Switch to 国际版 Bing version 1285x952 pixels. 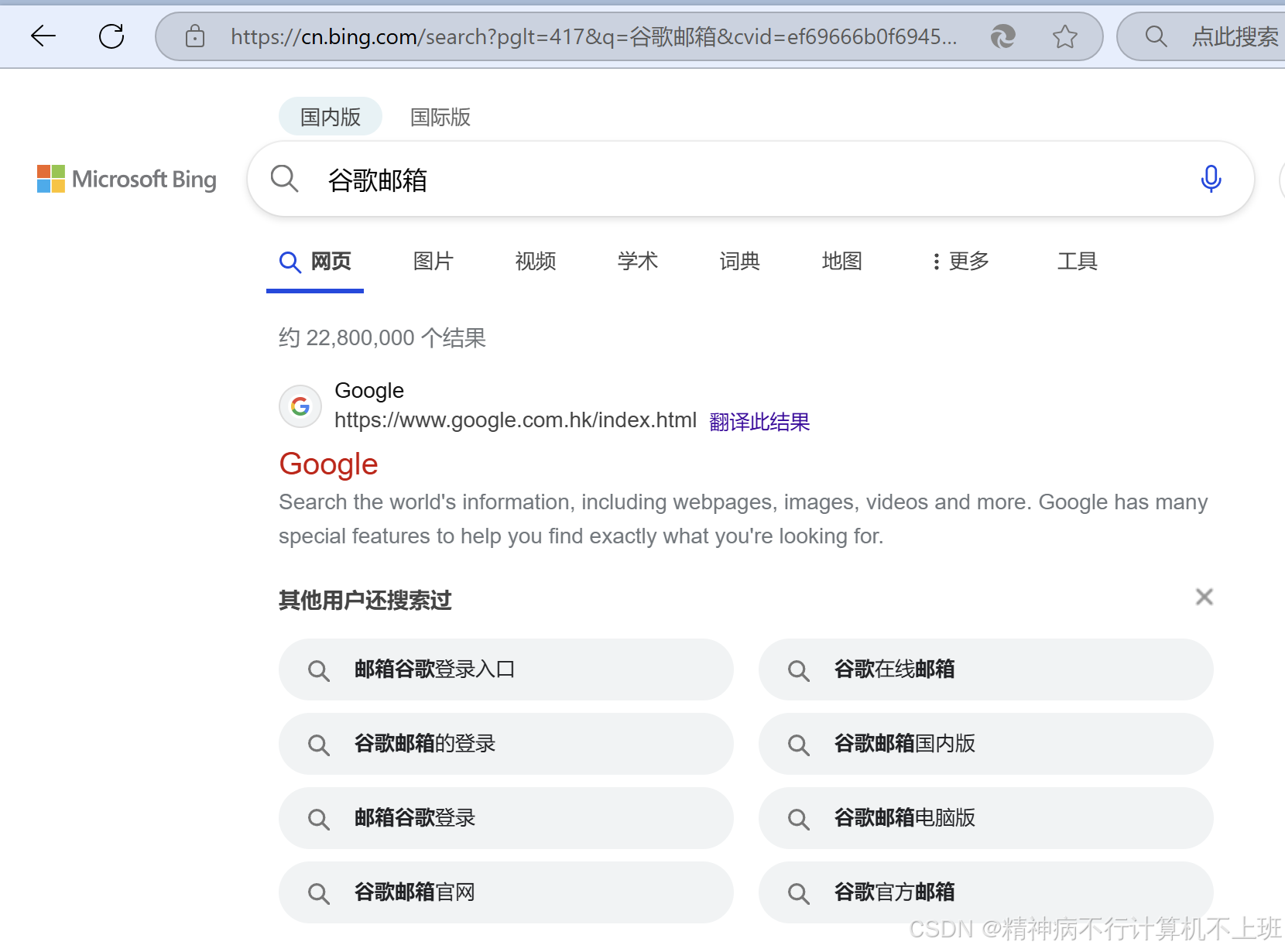pyautogui.click(x=440, y=117)
